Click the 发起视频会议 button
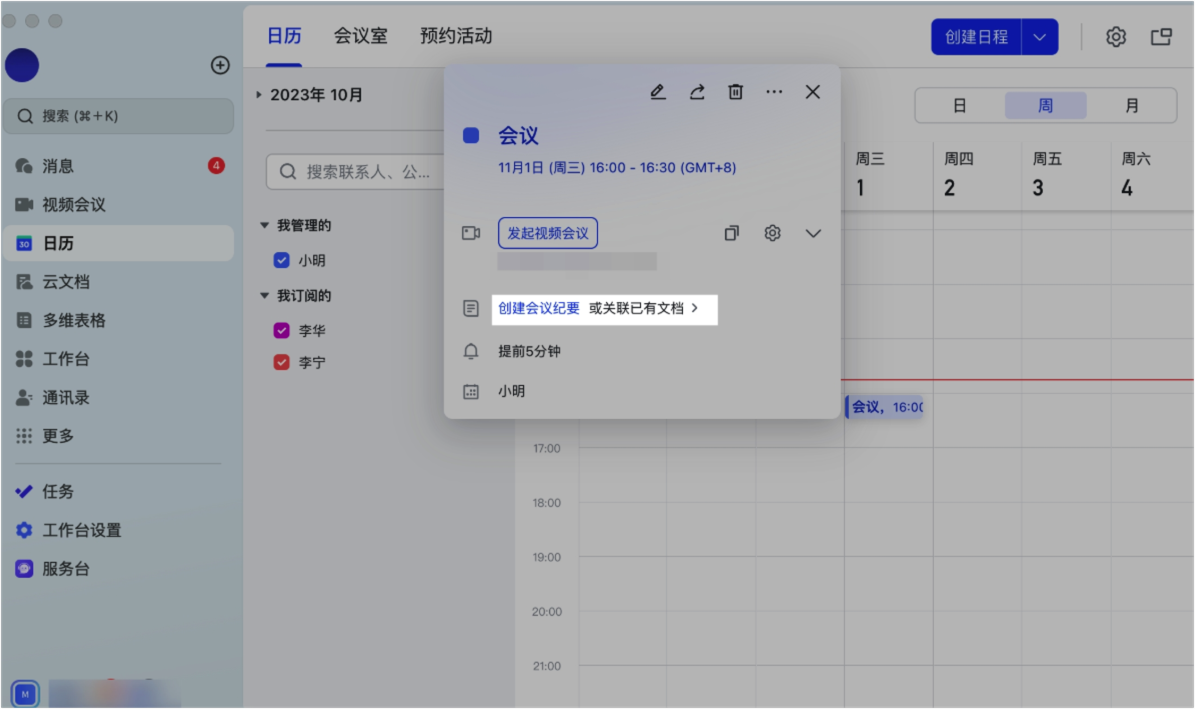Screen dimensions: 1195x709 click(x=547, y=233)
